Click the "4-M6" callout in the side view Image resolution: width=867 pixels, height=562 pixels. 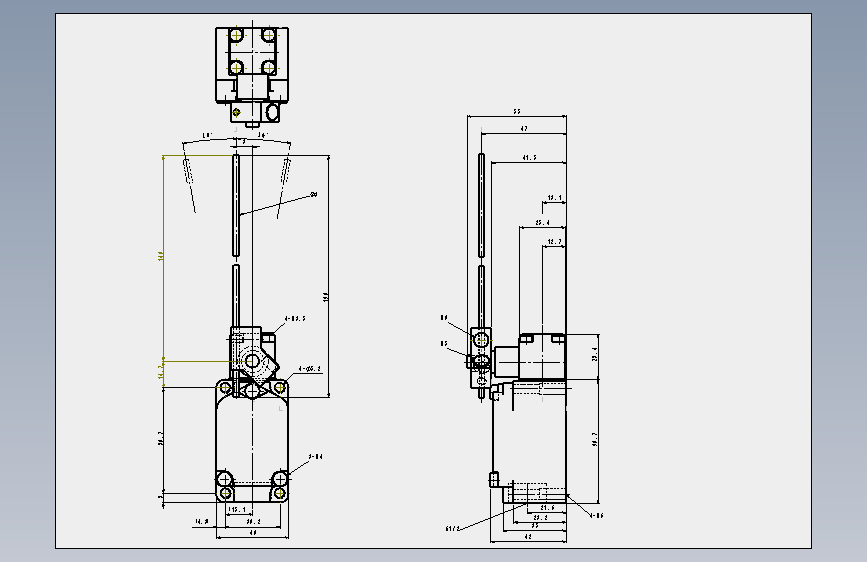click(596, 516)
